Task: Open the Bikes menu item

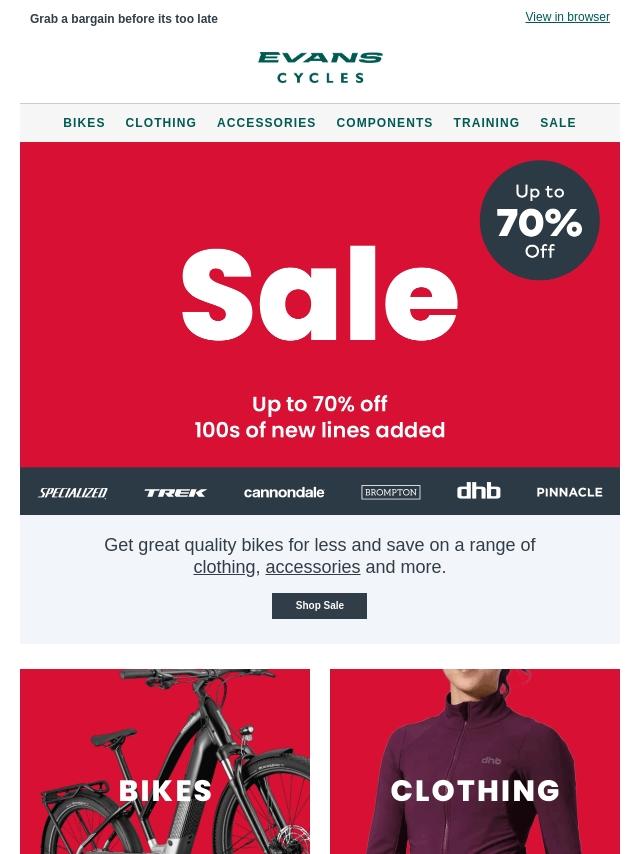Action: click(84, 123)
